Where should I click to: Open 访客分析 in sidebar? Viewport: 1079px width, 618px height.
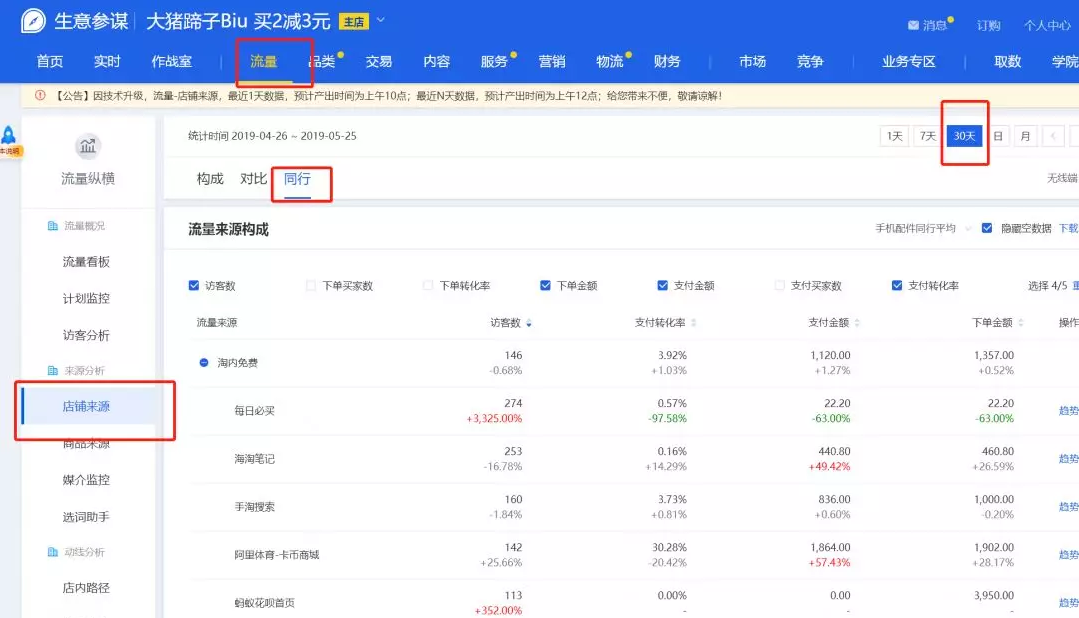coord(86,335)
